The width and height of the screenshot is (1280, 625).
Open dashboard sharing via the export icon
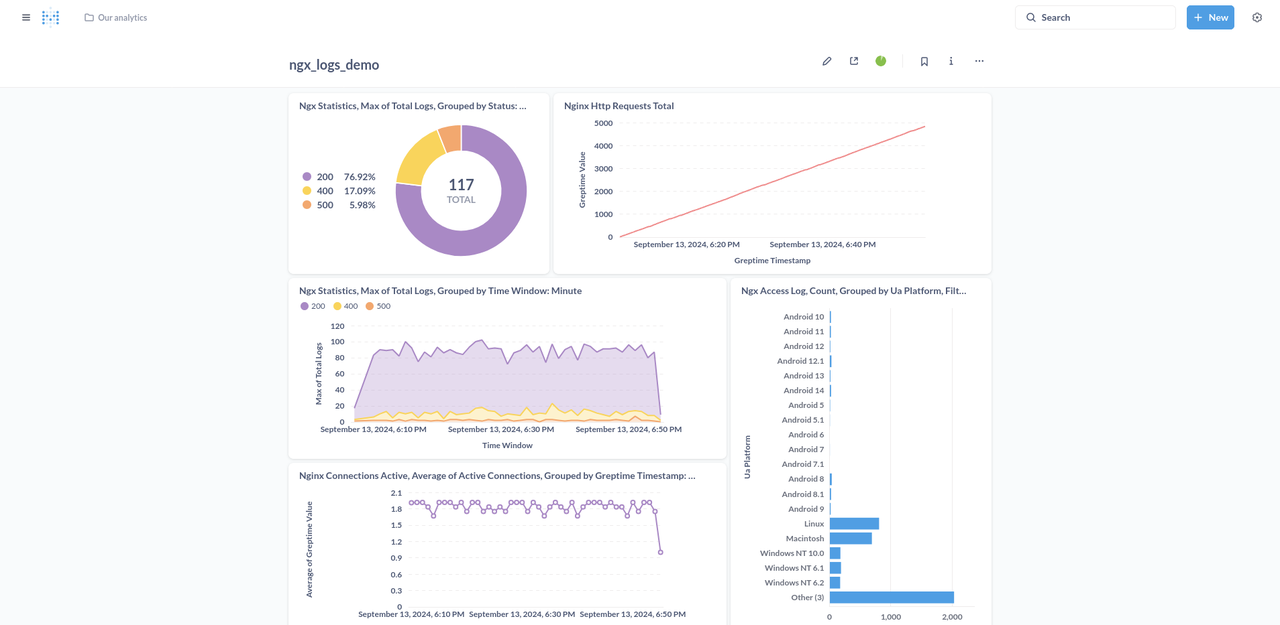coord(853,61)
